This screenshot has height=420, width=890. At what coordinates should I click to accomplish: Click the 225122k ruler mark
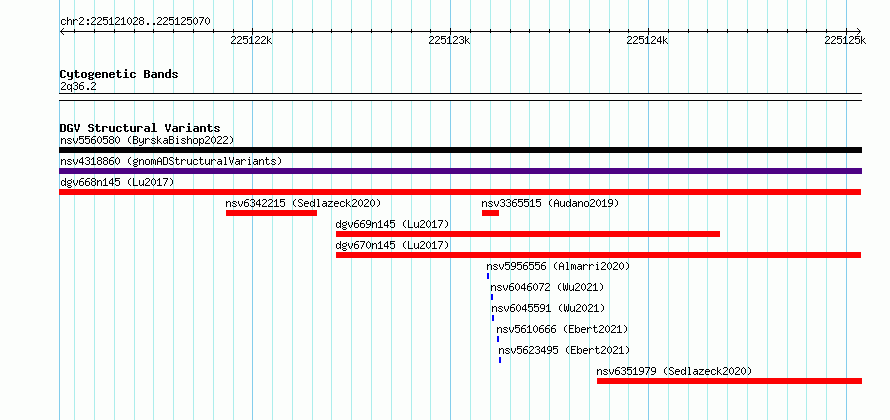(251, 40)
